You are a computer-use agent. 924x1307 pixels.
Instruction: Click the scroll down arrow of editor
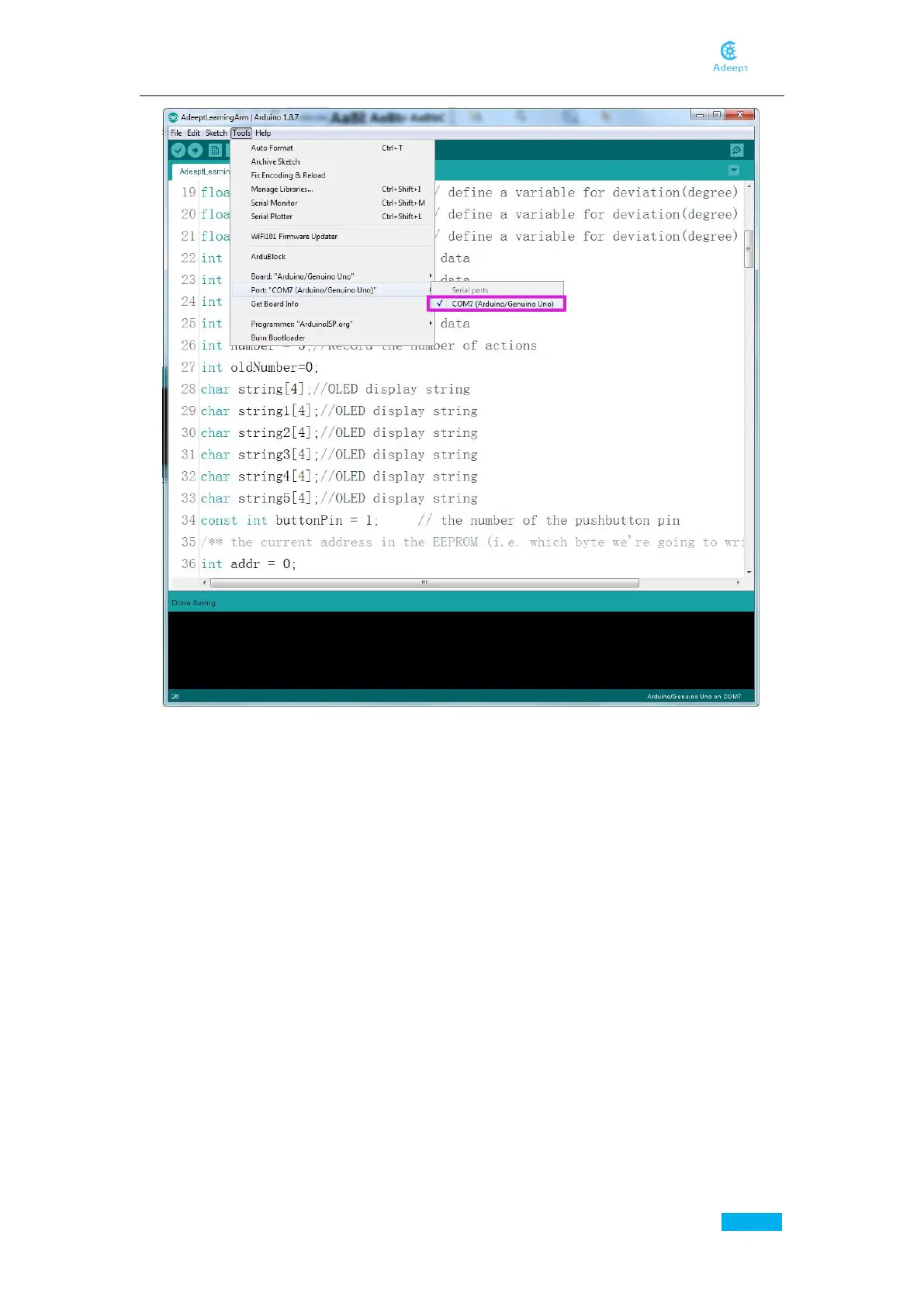tap(749, 572)
